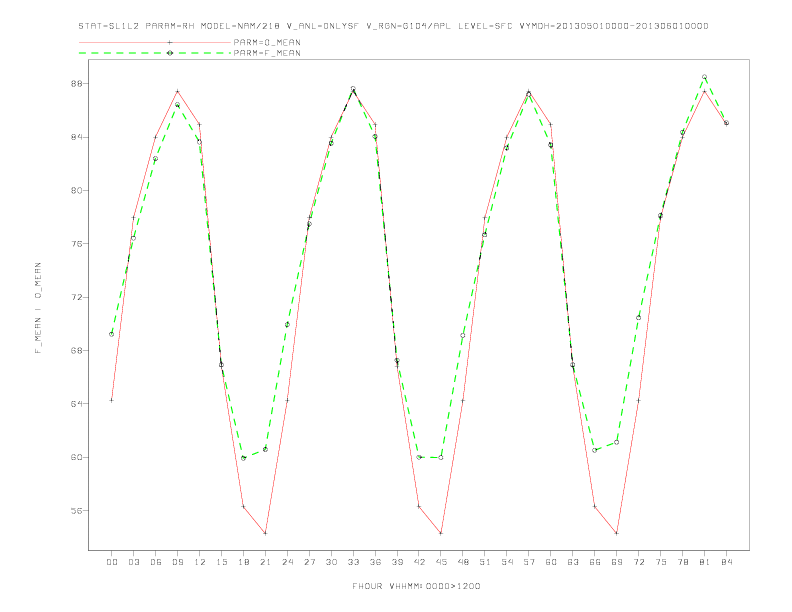792x612 pixels.
Task: Click the x-axis tick label 48
Action: pyautogui.click(x=463, y=562)
